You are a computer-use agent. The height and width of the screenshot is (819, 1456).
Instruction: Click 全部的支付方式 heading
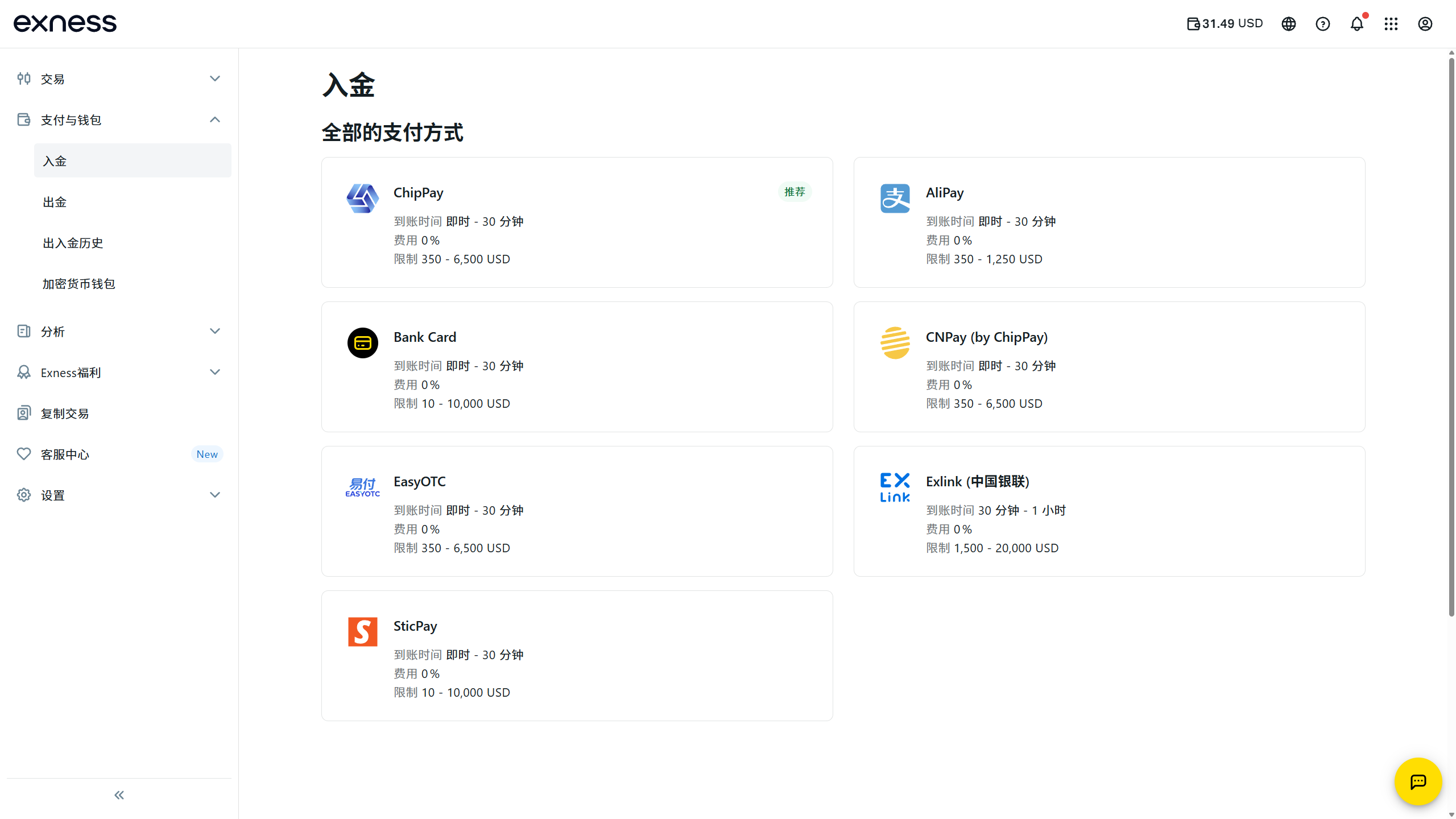point(392,133)
